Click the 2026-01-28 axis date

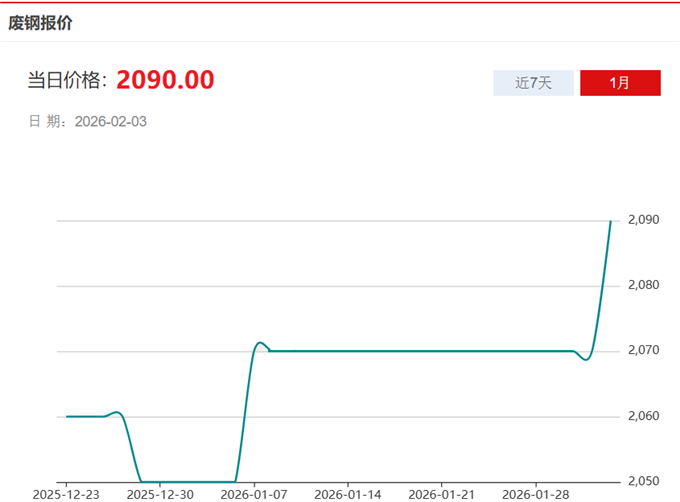536,494
